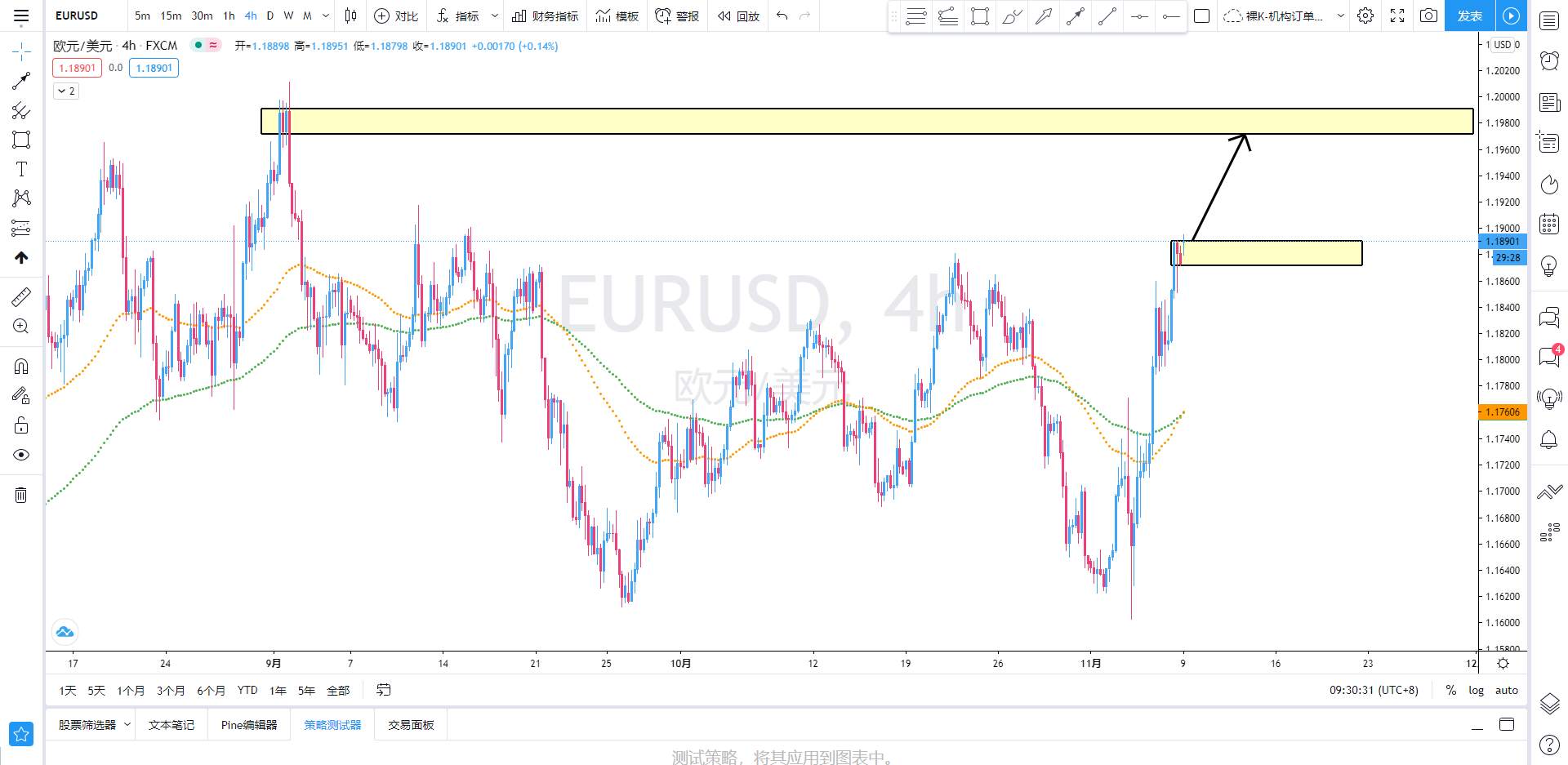Open the alerts alarm clock panel
Screen dimensions: 1568x765
click(1549, 60)
